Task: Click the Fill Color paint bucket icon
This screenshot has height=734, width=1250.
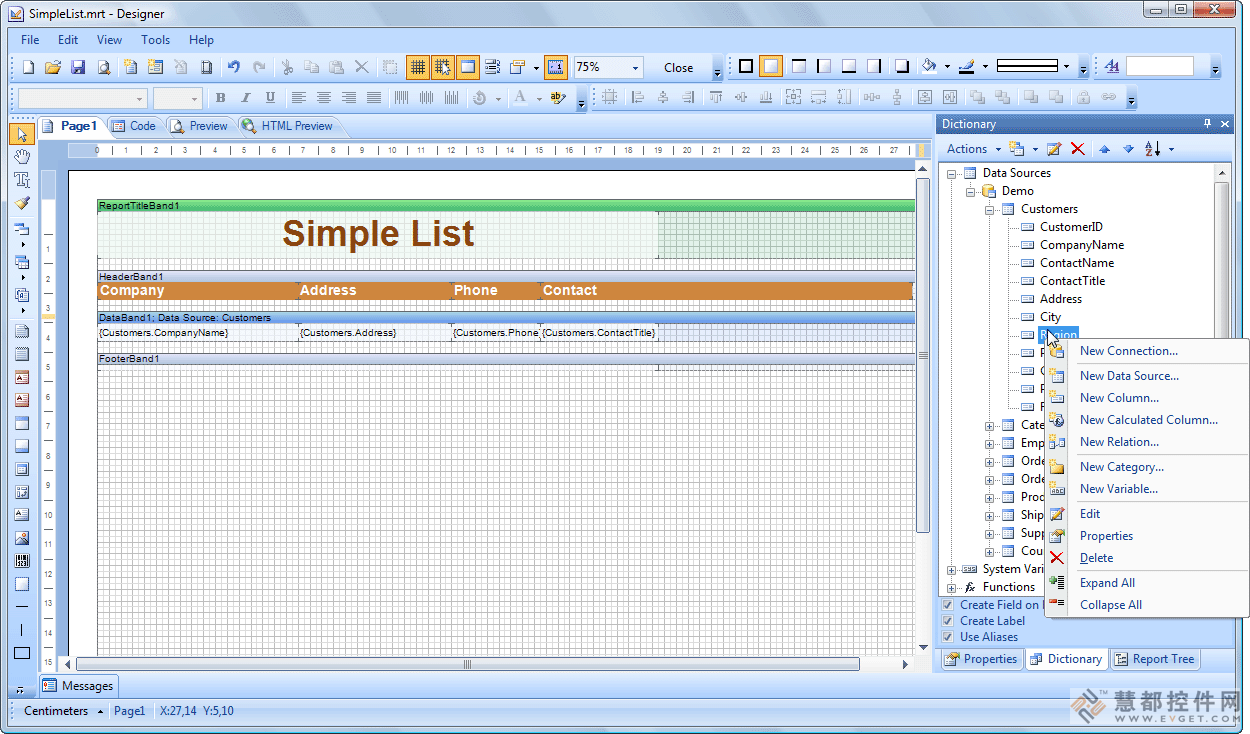Action: tap(929, 67)
